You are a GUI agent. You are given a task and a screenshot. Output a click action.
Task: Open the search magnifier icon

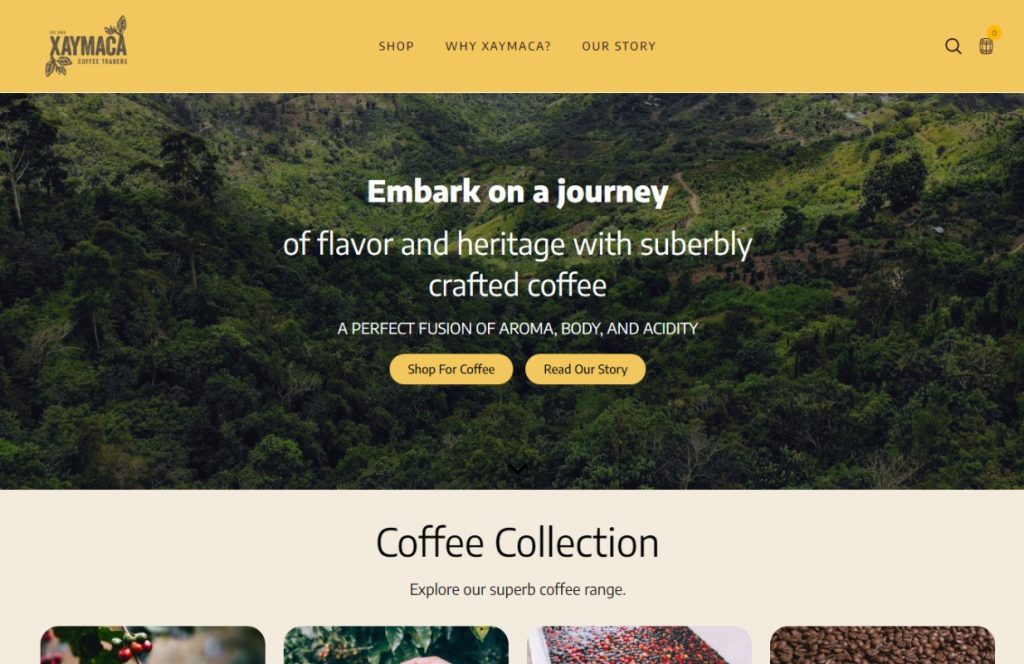click(953, 46)
